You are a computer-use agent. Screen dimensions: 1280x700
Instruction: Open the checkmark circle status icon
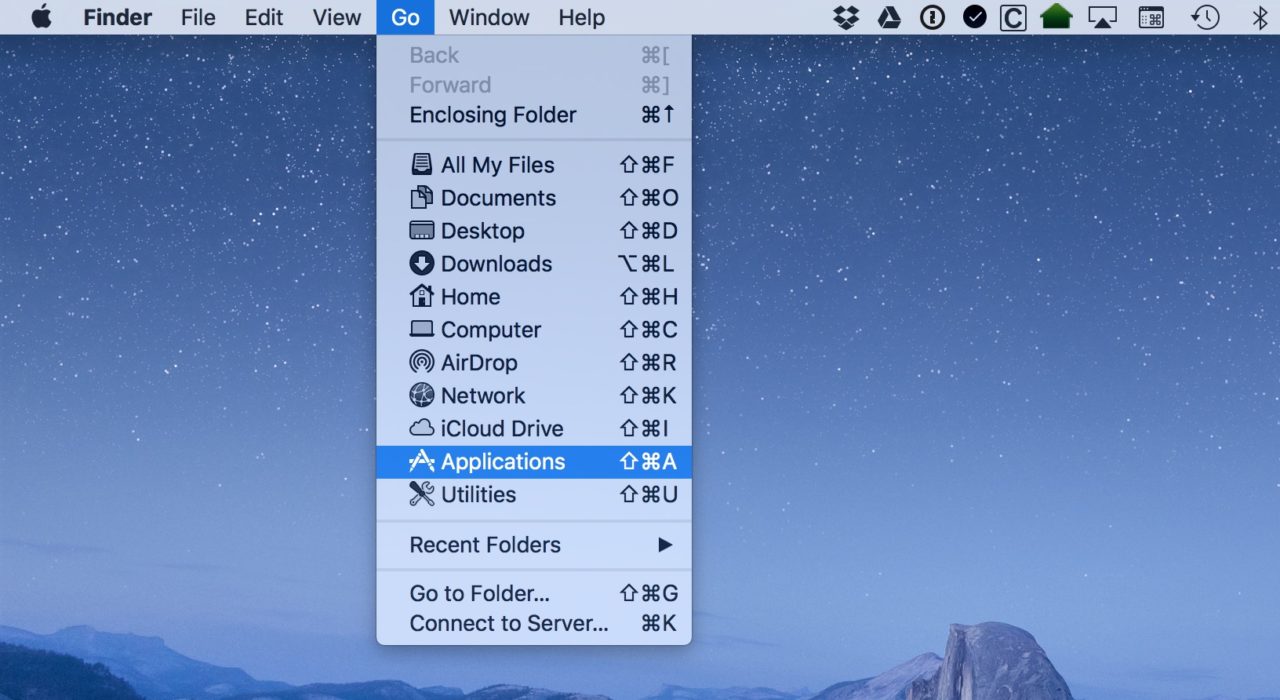(974, 17)
